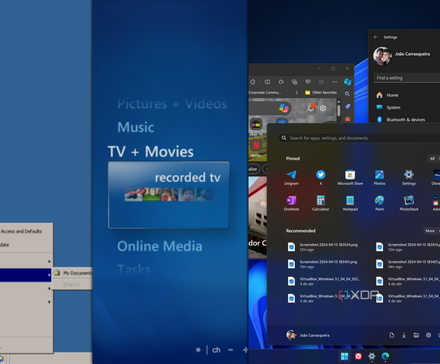Open Unigram from pinned apps
440x364 pixels.
click(x=291, y=177)
